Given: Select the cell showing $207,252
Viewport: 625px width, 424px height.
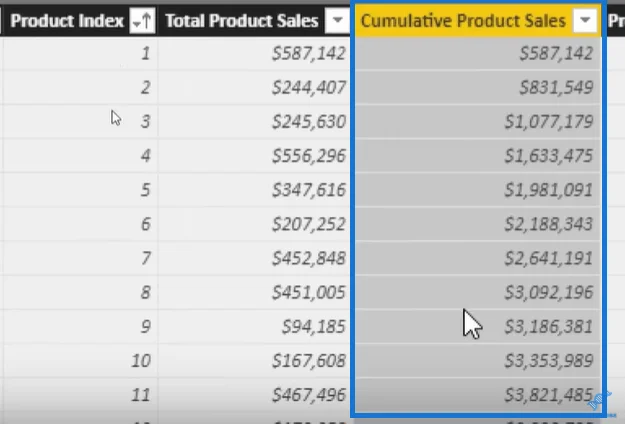Looking at the screenshot, I should (x=254, y=224).
